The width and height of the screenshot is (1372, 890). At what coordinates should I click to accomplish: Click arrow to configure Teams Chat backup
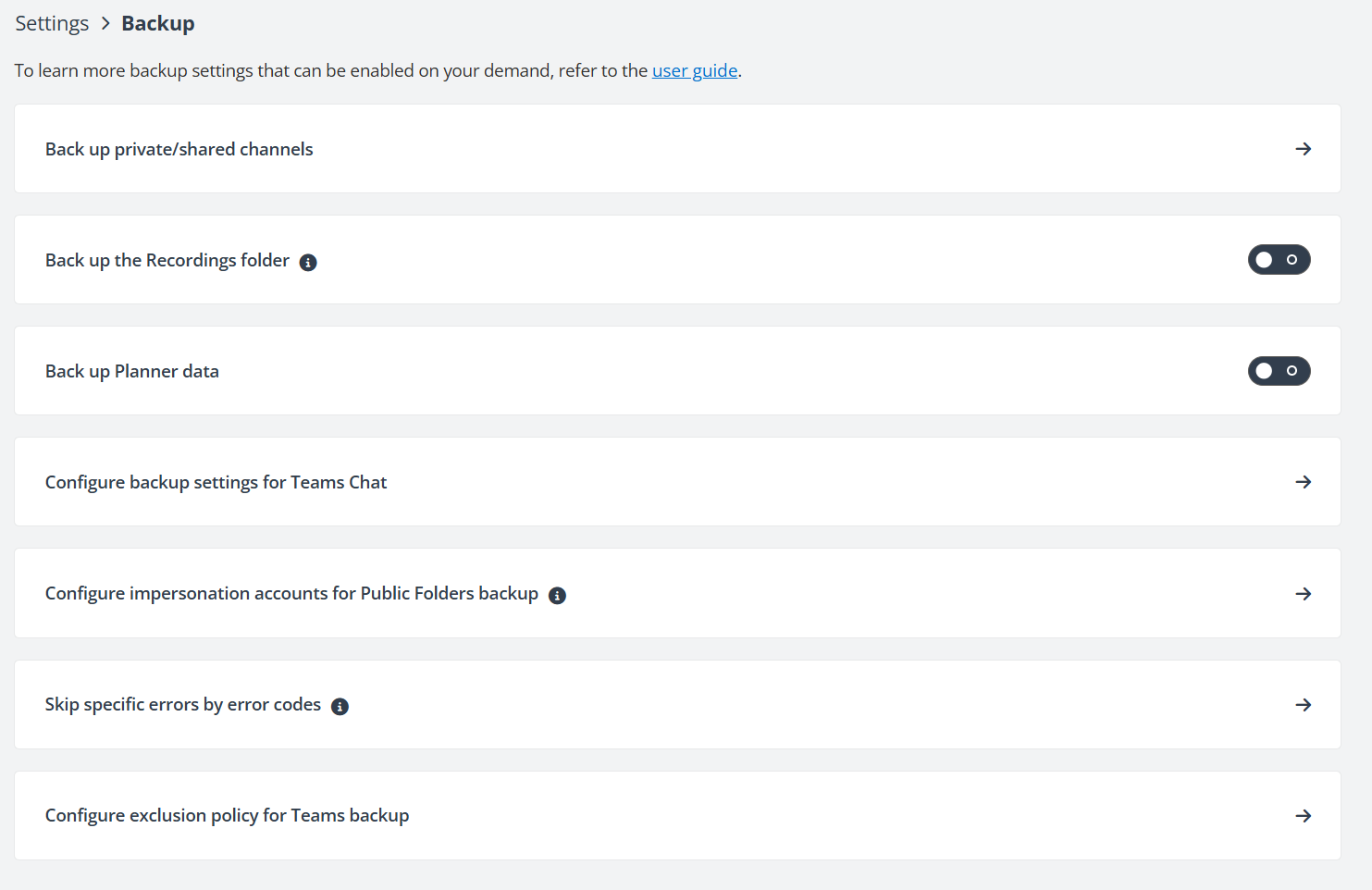(x=1304, y=482)
